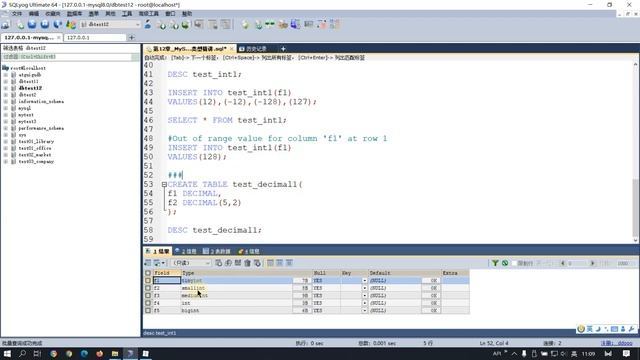640x360 pixels.
Task: Click the user manager icon in toolbar
Action: [148, 24]
